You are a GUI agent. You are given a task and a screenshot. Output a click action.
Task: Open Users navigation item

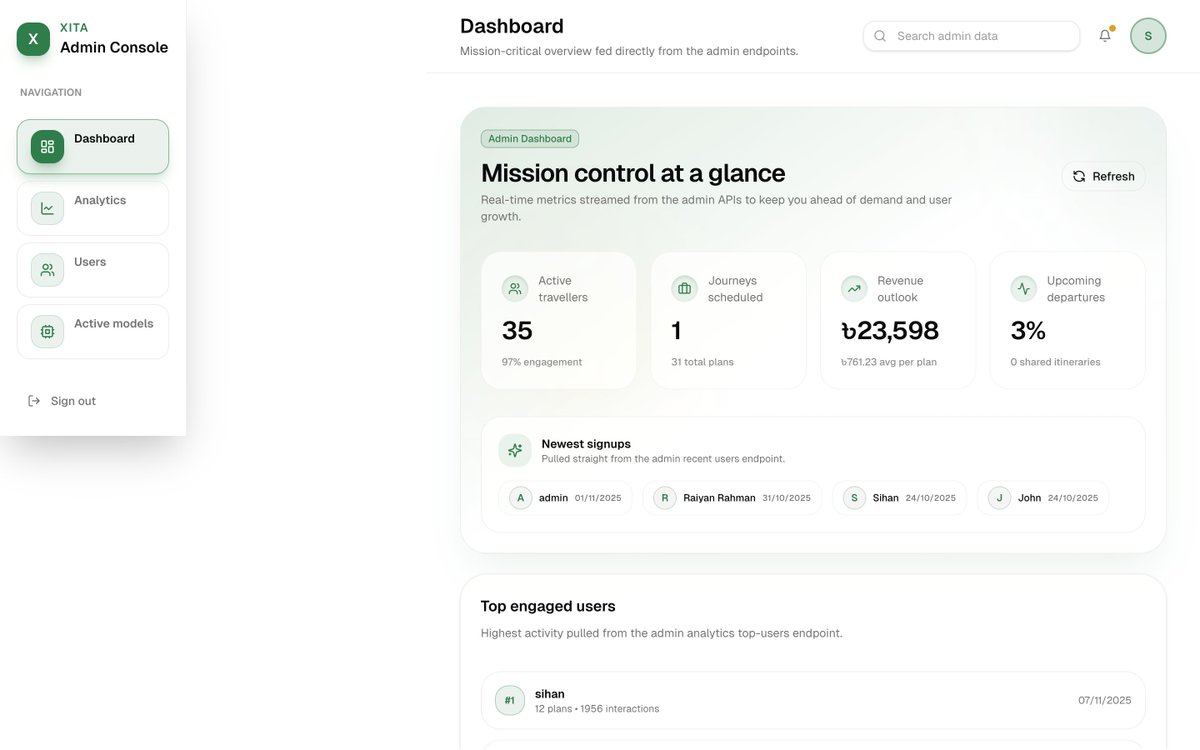93,270
